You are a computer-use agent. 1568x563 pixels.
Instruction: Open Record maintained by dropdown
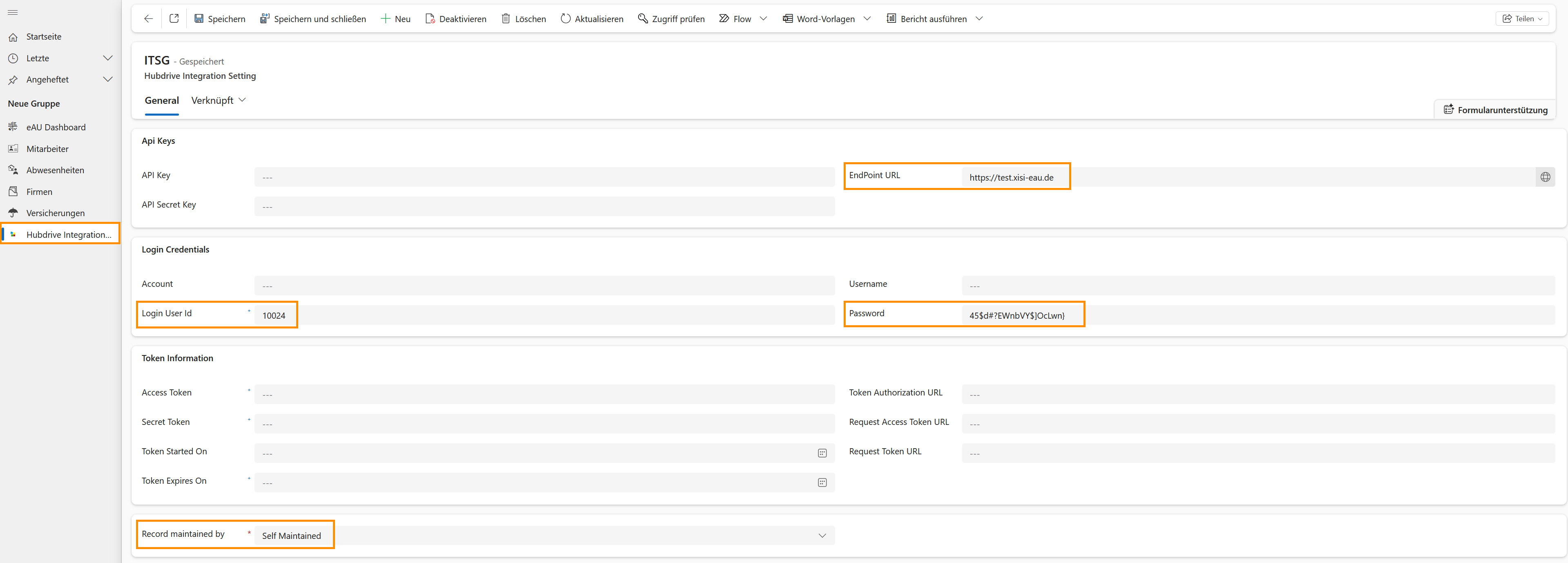click(822, 536)
